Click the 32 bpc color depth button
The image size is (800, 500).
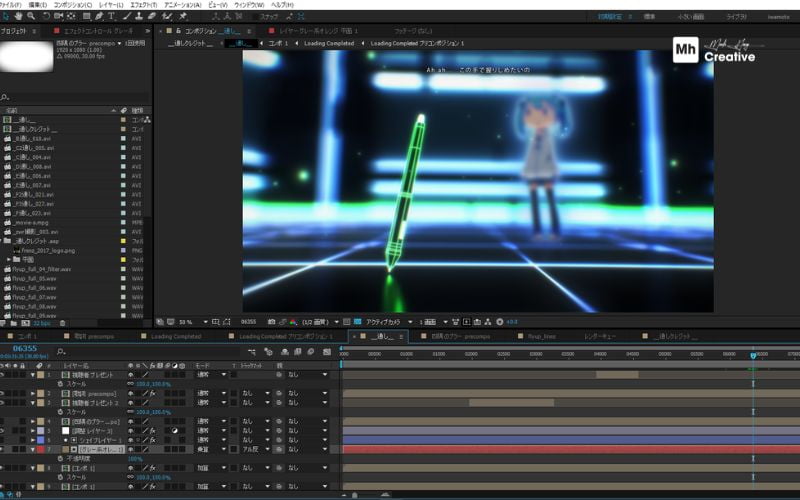(x=42, y=323)
